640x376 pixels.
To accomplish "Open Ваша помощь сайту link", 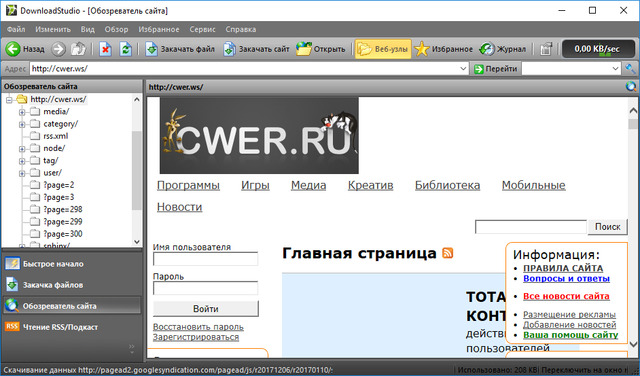I will pos(571,335).
